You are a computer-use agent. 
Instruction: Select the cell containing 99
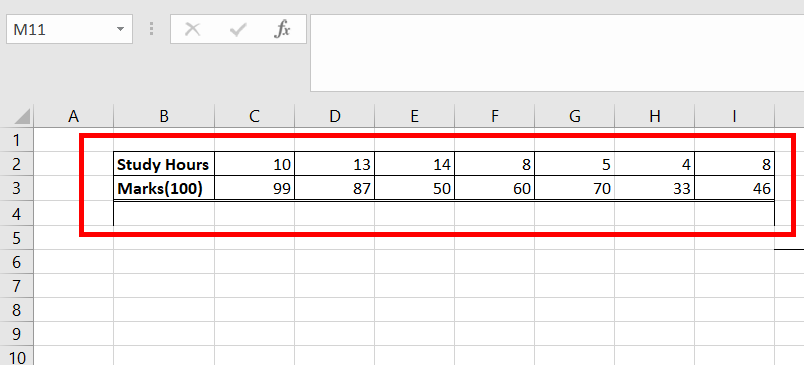coord(254,188)
